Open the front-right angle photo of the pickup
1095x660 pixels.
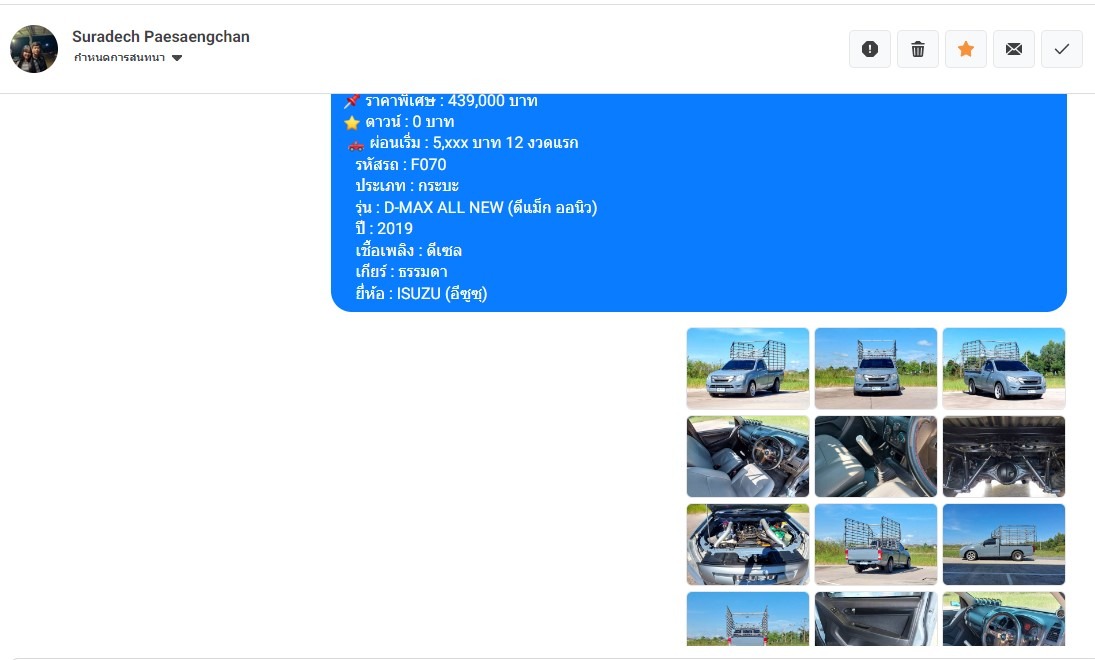[x=1004, y=368]
